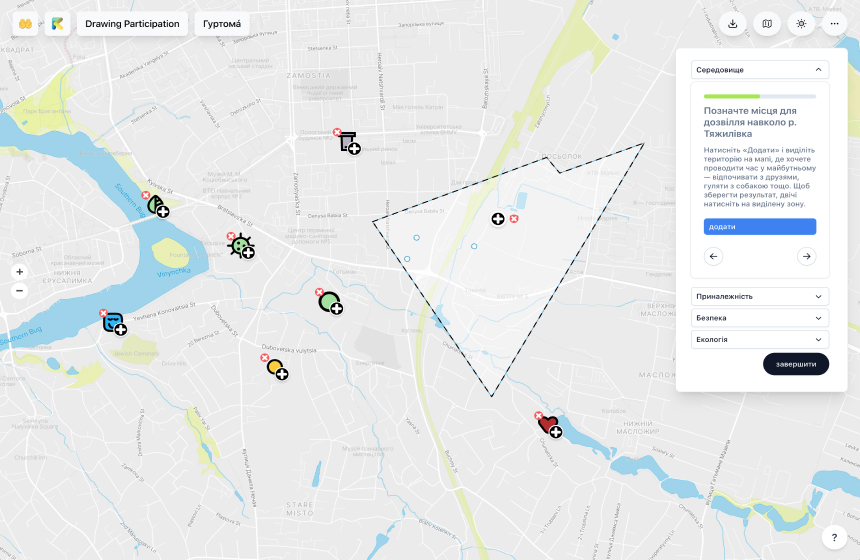Select the green leaf map marker

[x=156, y=205]
